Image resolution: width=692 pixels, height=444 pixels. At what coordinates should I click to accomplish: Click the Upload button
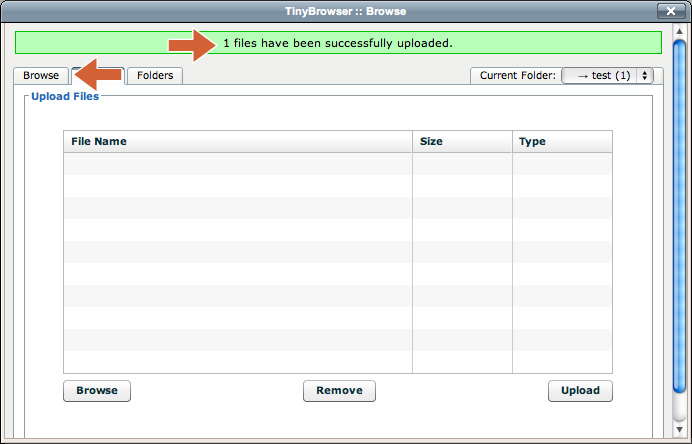coord(580,391)
